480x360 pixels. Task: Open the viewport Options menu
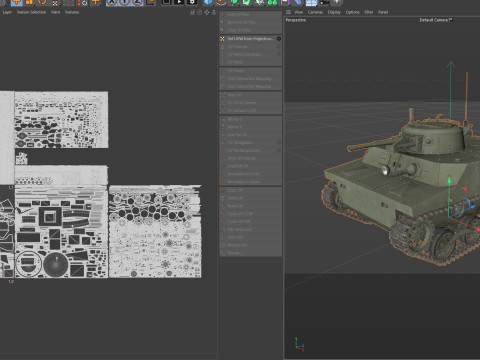click(352, 12)
